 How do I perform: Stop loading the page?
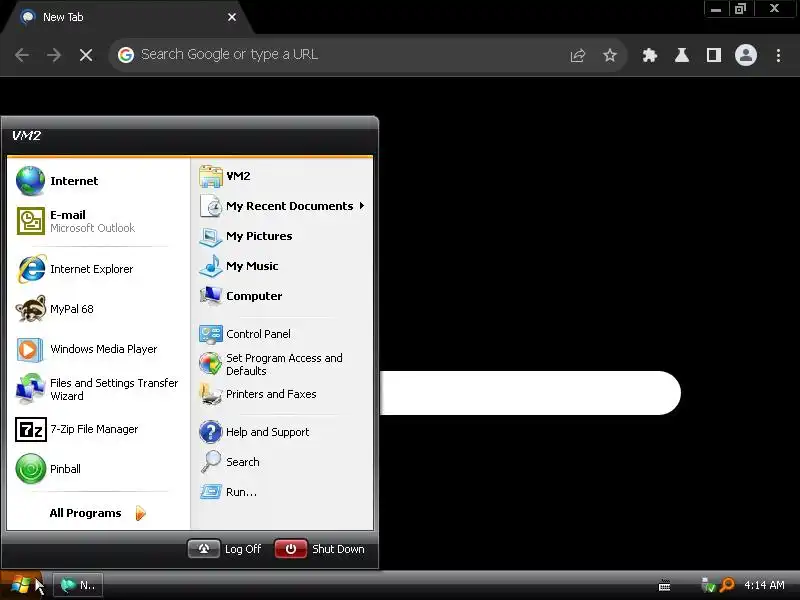pos(86,55)
